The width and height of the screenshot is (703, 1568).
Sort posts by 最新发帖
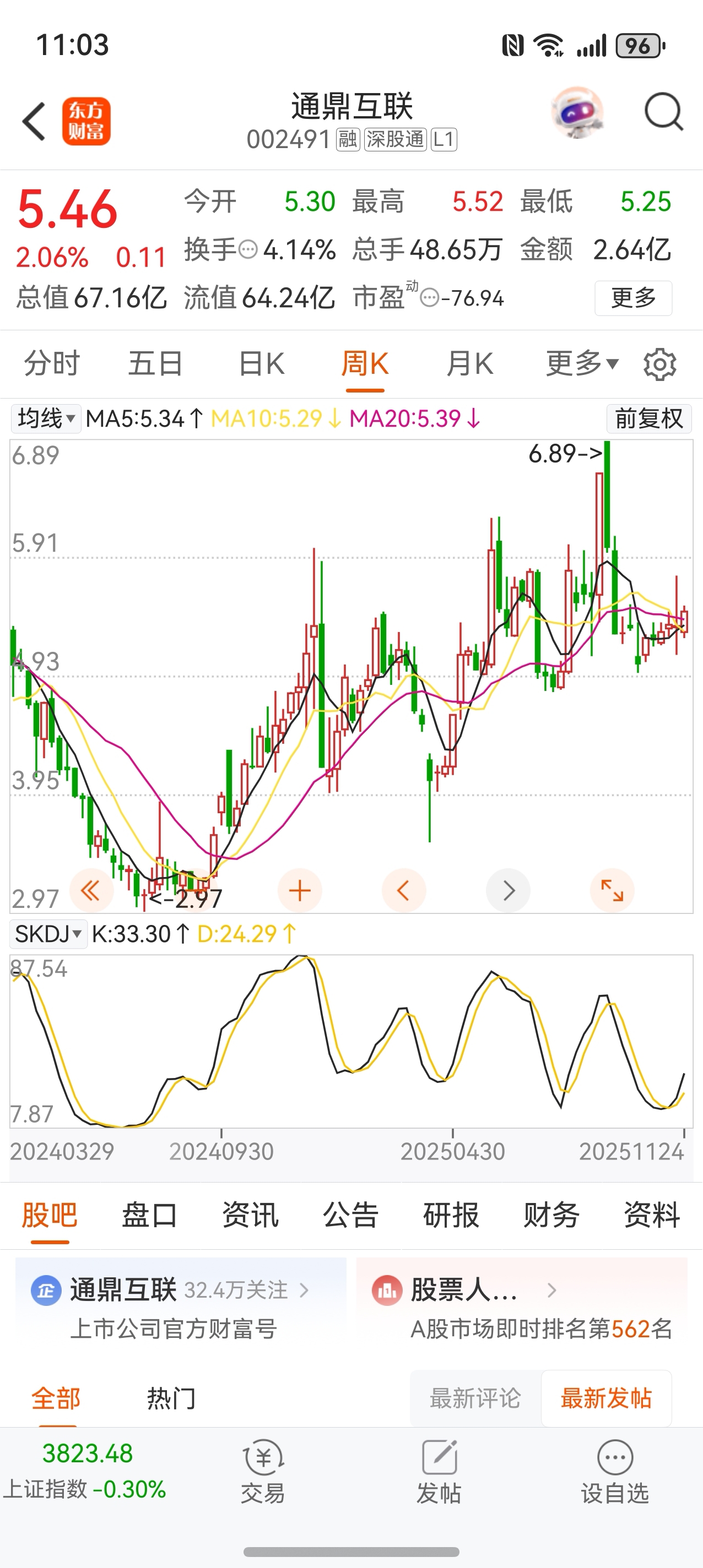coord(606,1398)
